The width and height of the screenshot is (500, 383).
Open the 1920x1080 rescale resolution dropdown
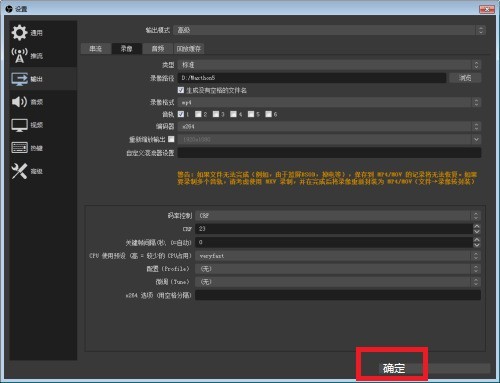329,139
